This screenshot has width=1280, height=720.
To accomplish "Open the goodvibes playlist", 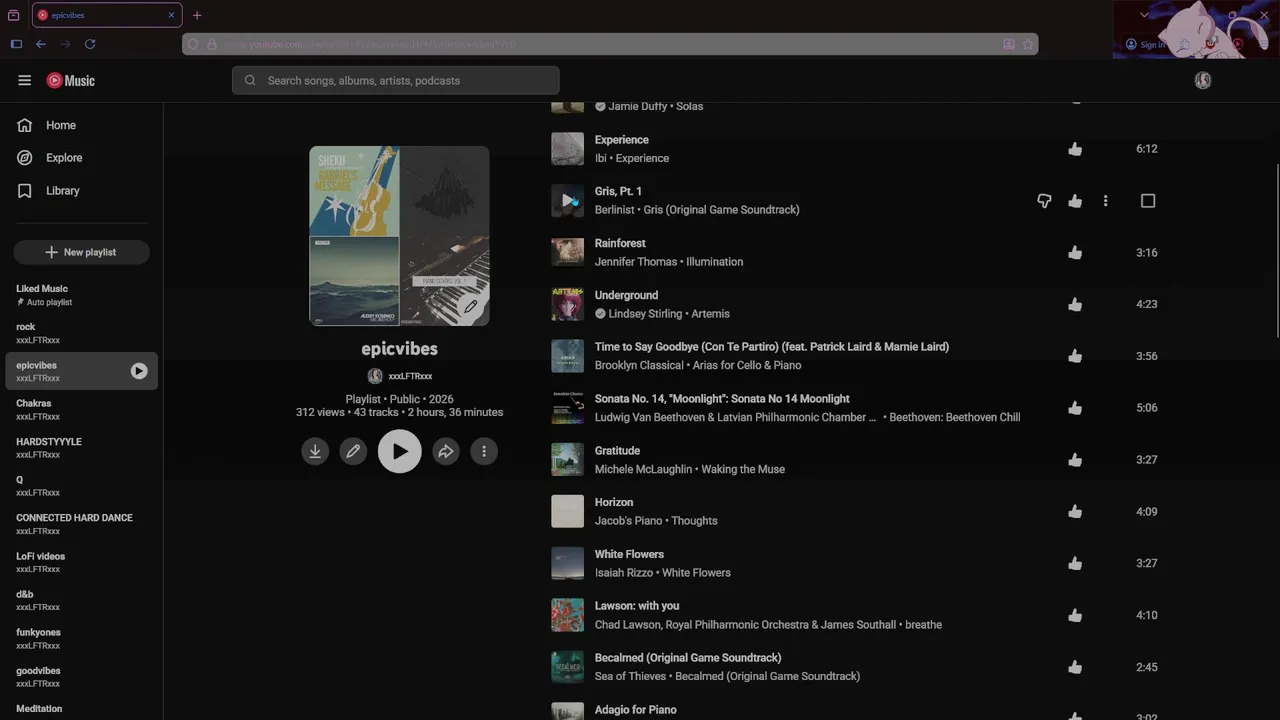I will click(81, 677).
